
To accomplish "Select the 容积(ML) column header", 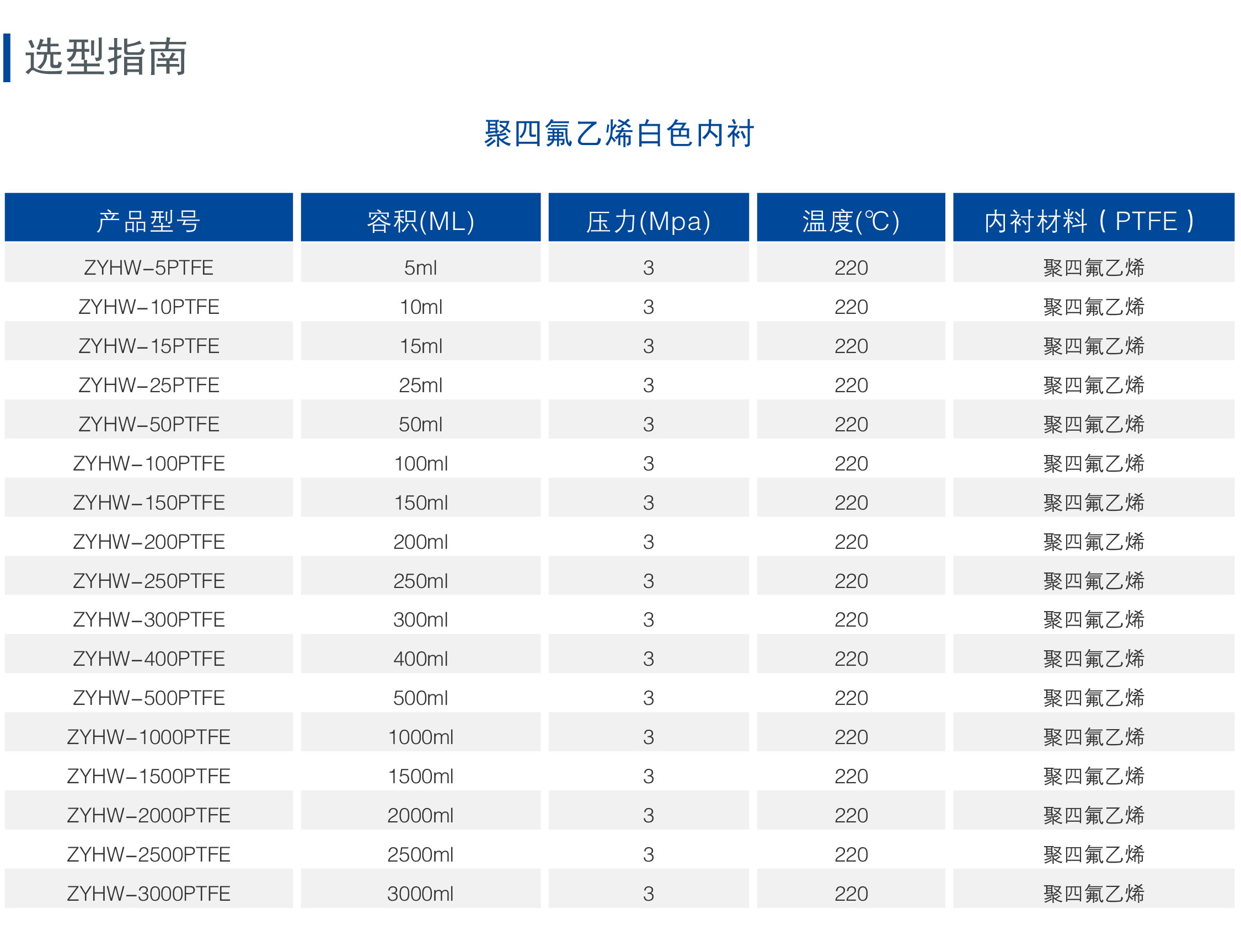I will point(420,221).
